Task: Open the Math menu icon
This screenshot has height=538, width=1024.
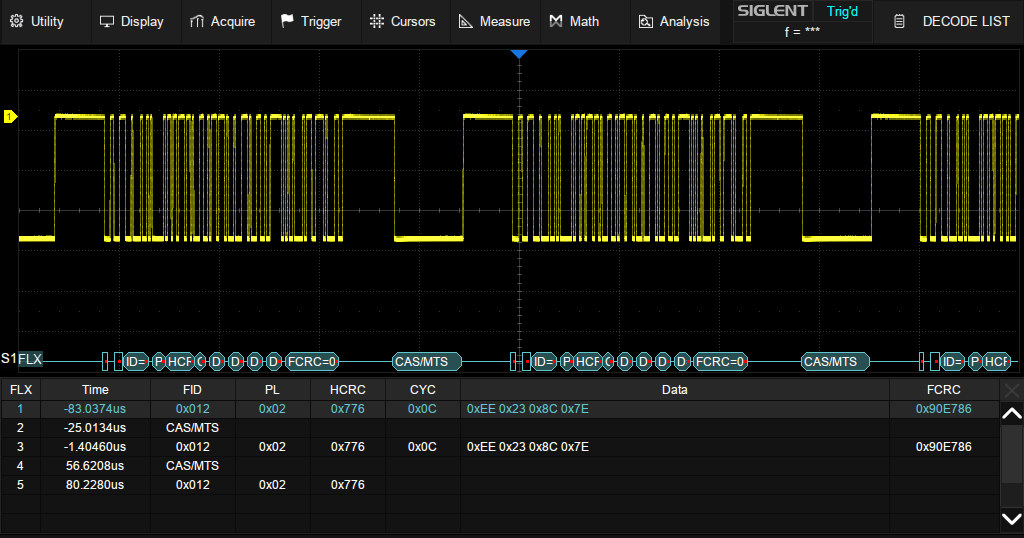Action: tap(556, 21)
